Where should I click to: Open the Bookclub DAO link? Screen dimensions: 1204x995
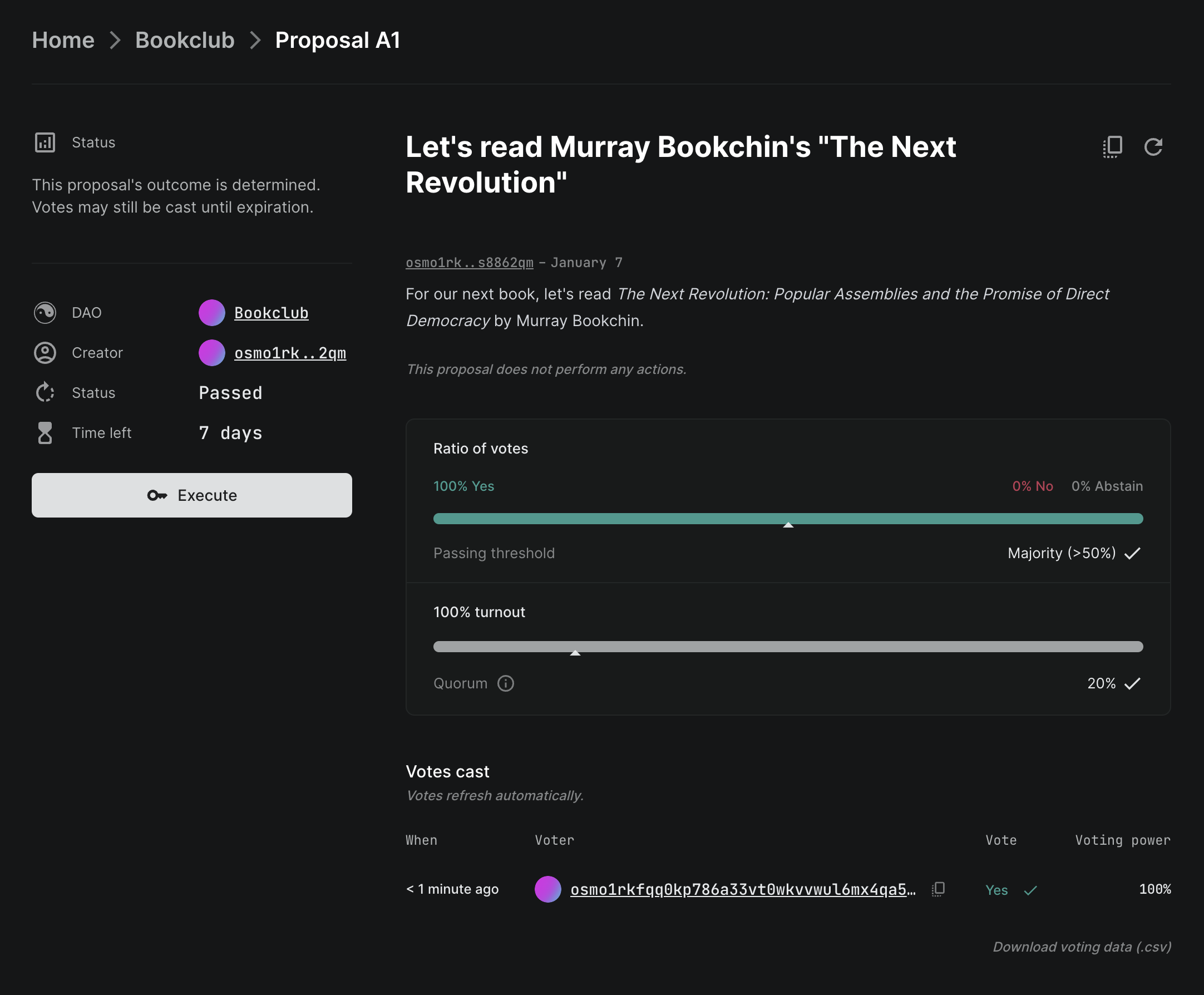coord(271,313)
